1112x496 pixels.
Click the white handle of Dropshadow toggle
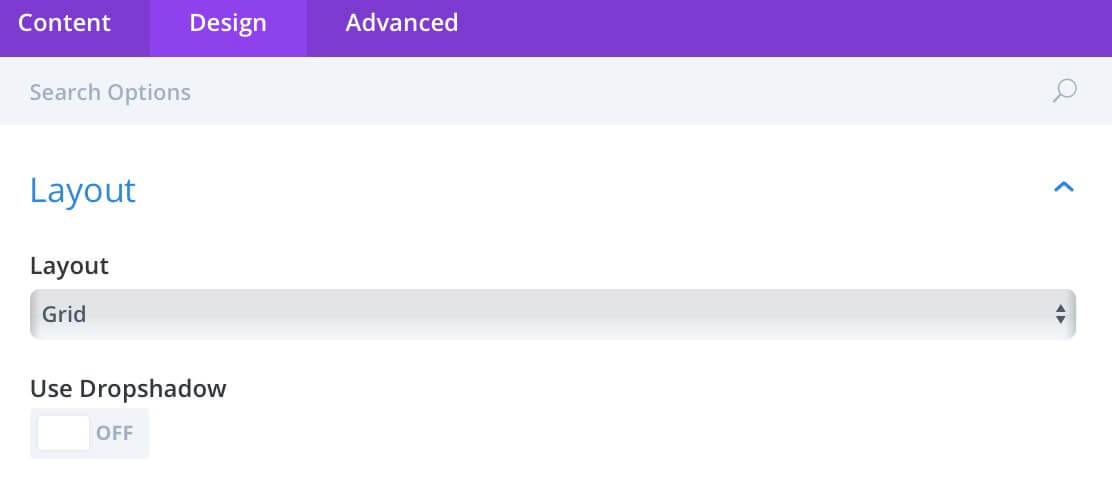(63, 434)
